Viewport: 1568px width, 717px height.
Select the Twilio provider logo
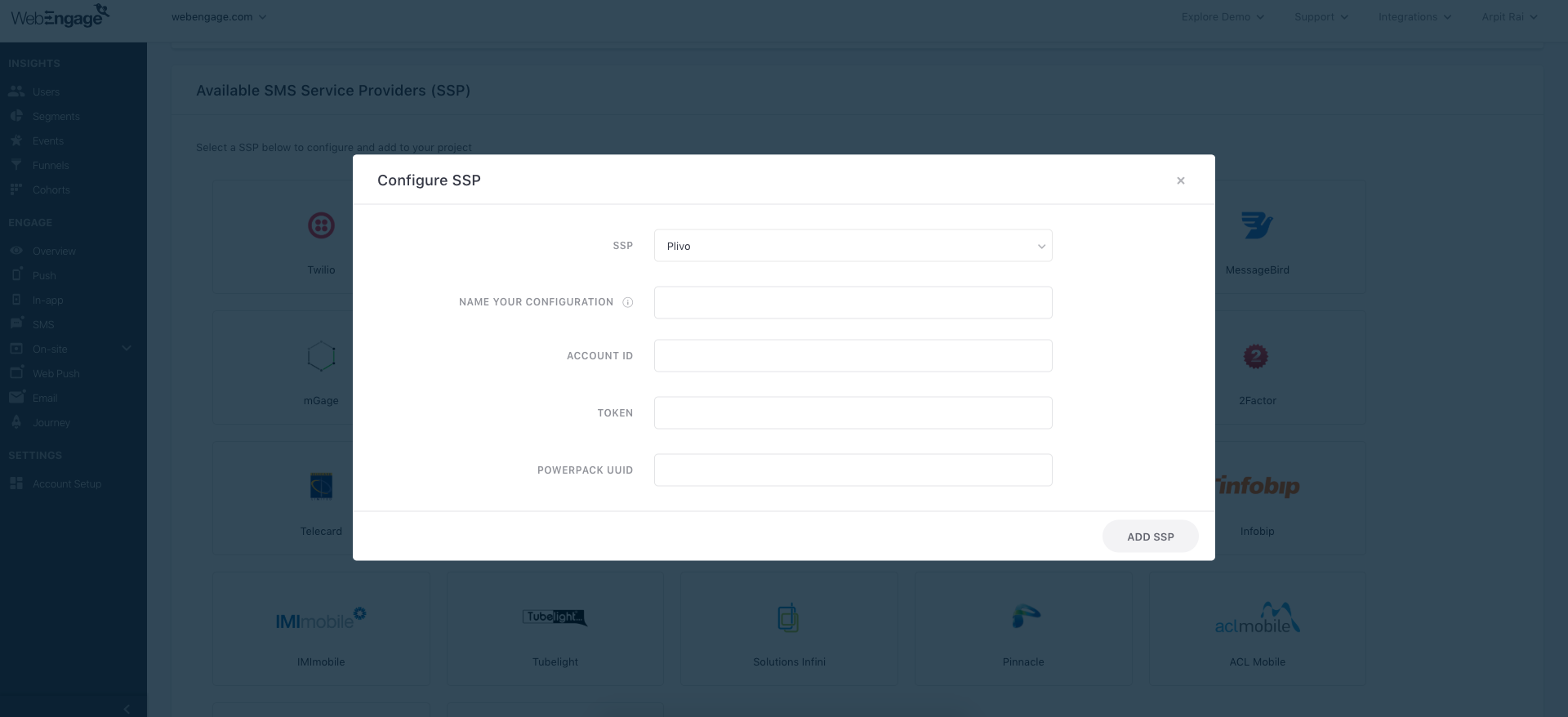(x=321, y=225)
